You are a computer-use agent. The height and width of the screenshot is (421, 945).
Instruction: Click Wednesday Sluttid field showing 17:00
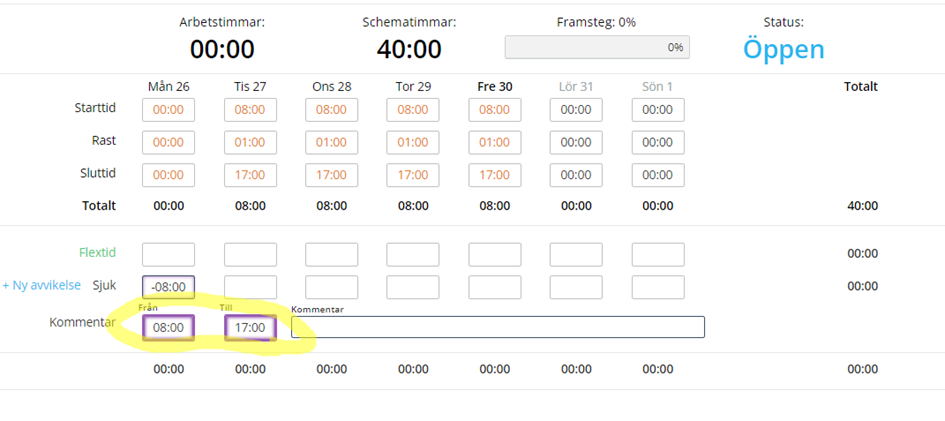[331, 174]
